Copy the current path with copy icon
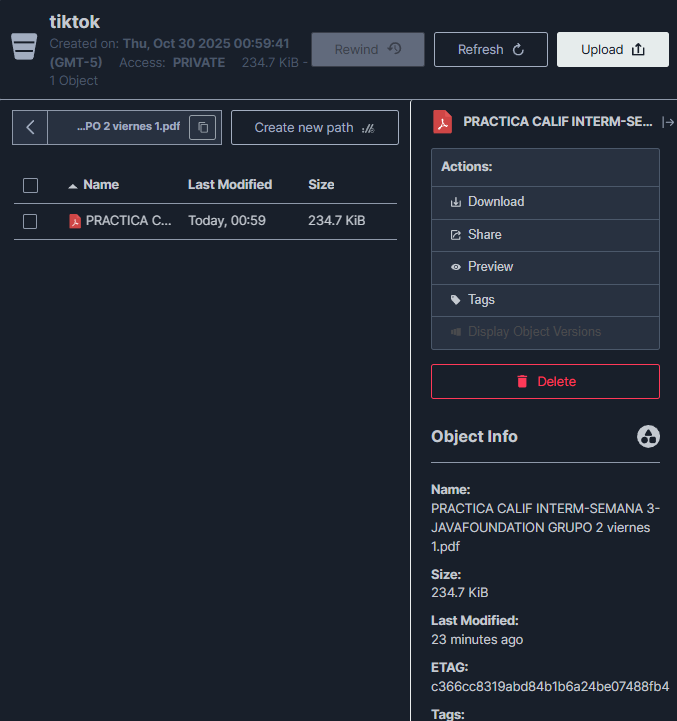Viewport: 677px width, 721px height. click(x=203, y=127)
